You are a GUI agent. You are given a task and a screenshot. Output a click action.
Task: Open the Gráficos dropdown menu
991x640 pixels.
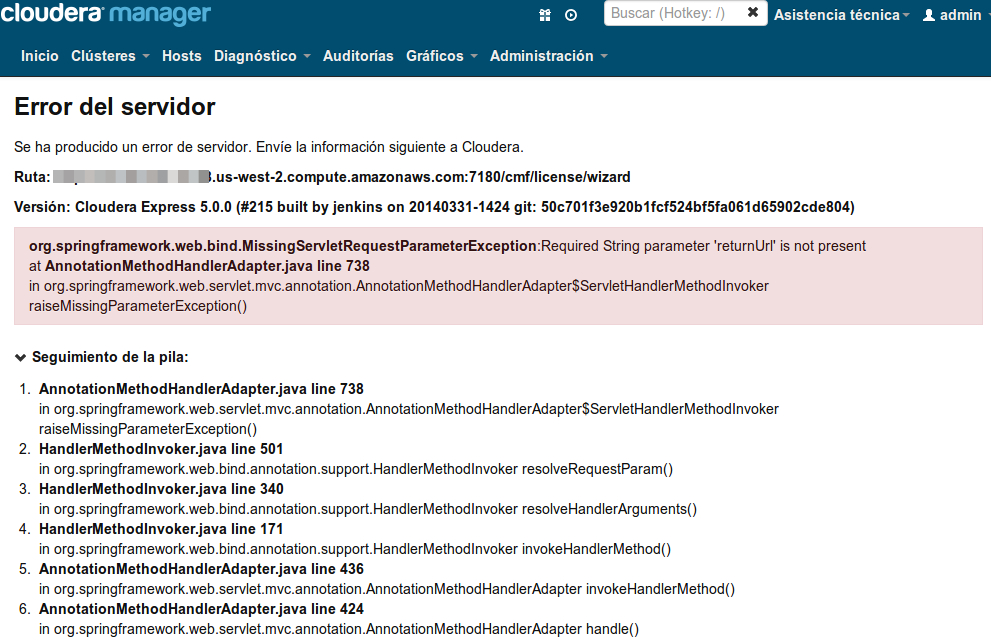[441, 56]
